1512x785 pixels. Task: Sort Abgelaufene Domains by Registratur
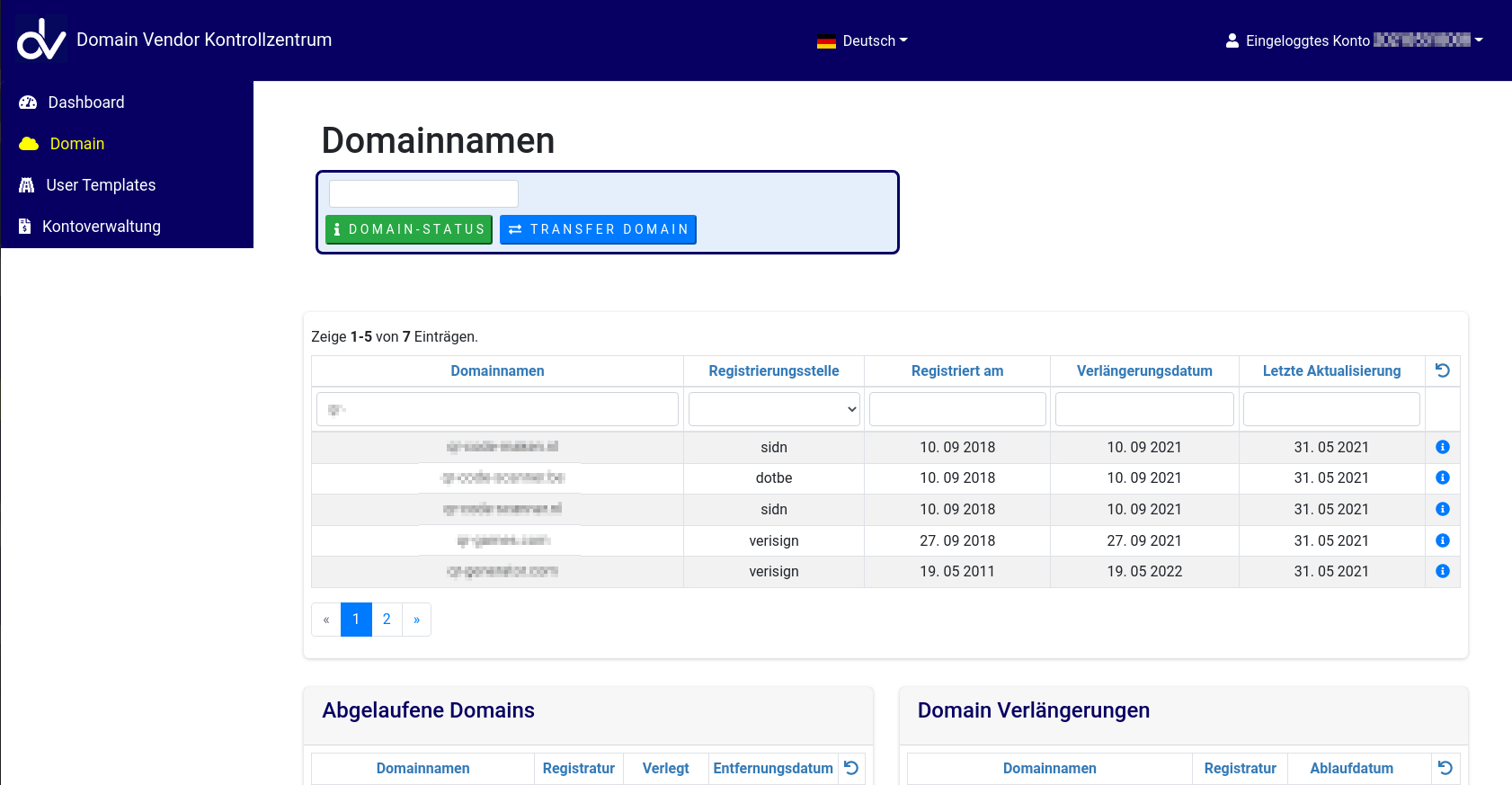(579, 769)
